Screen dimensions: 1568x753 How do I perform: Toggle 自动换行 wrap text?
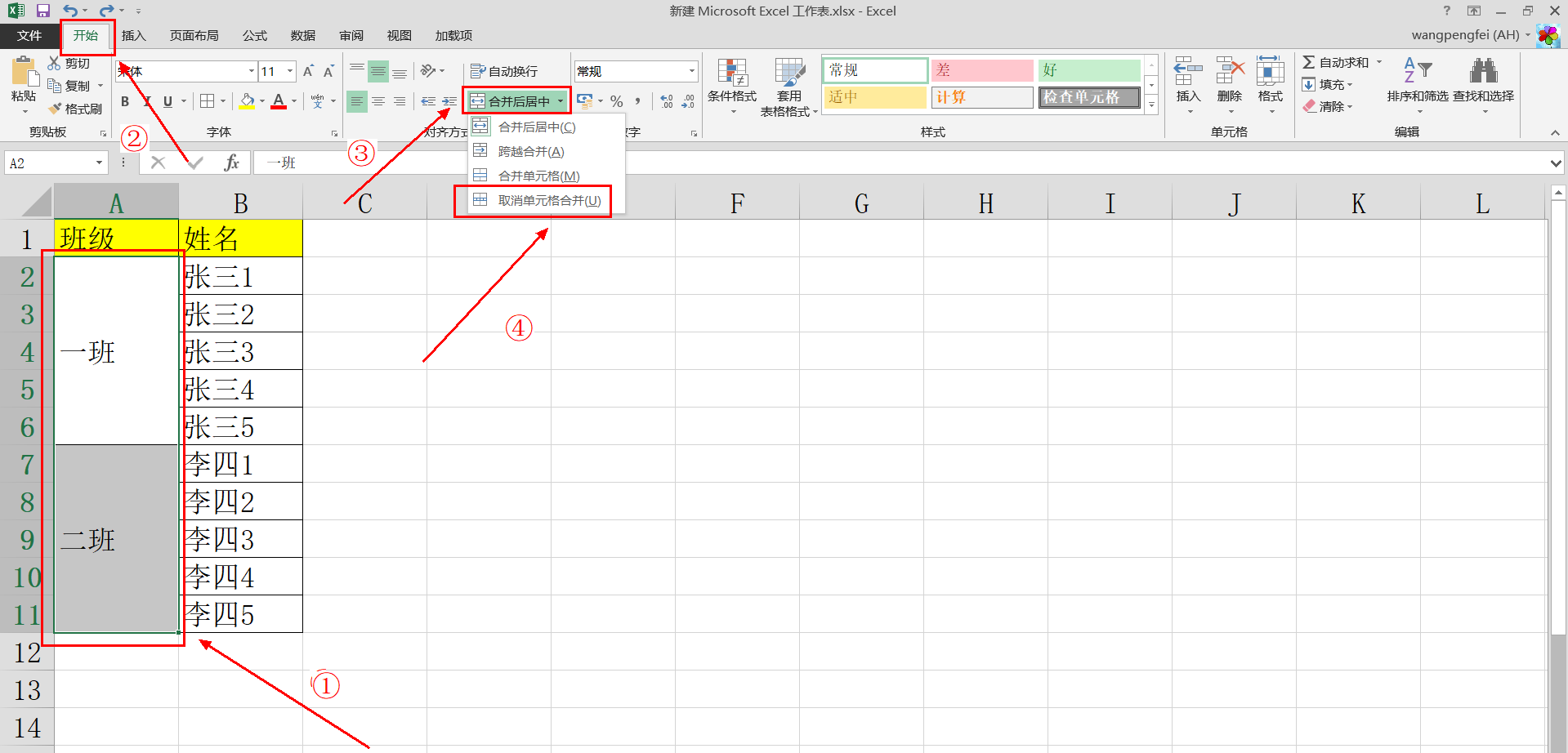505,72
